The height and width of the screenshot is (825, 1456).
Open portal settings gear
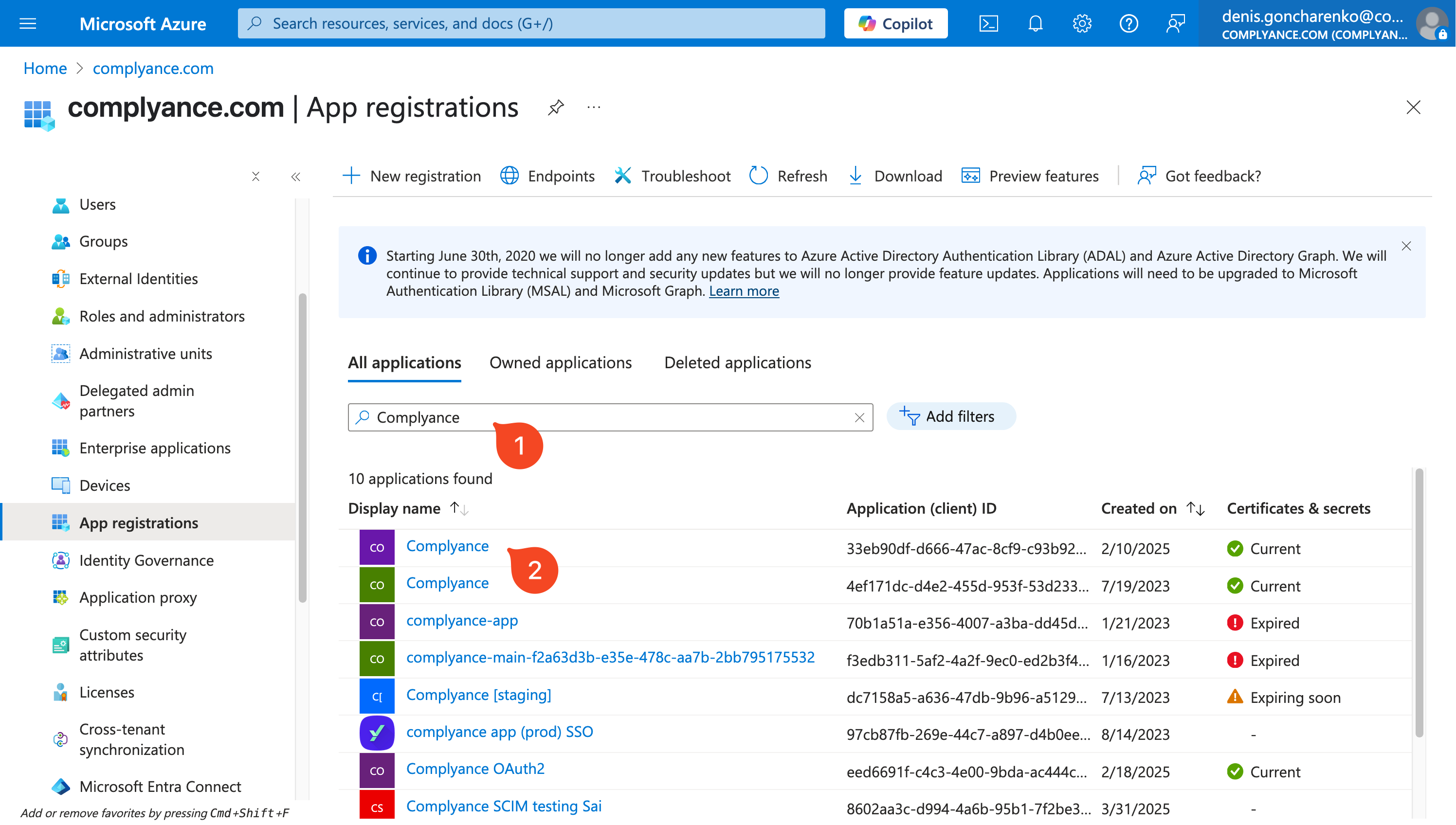pyautogui.click(x=1082, y=23)
